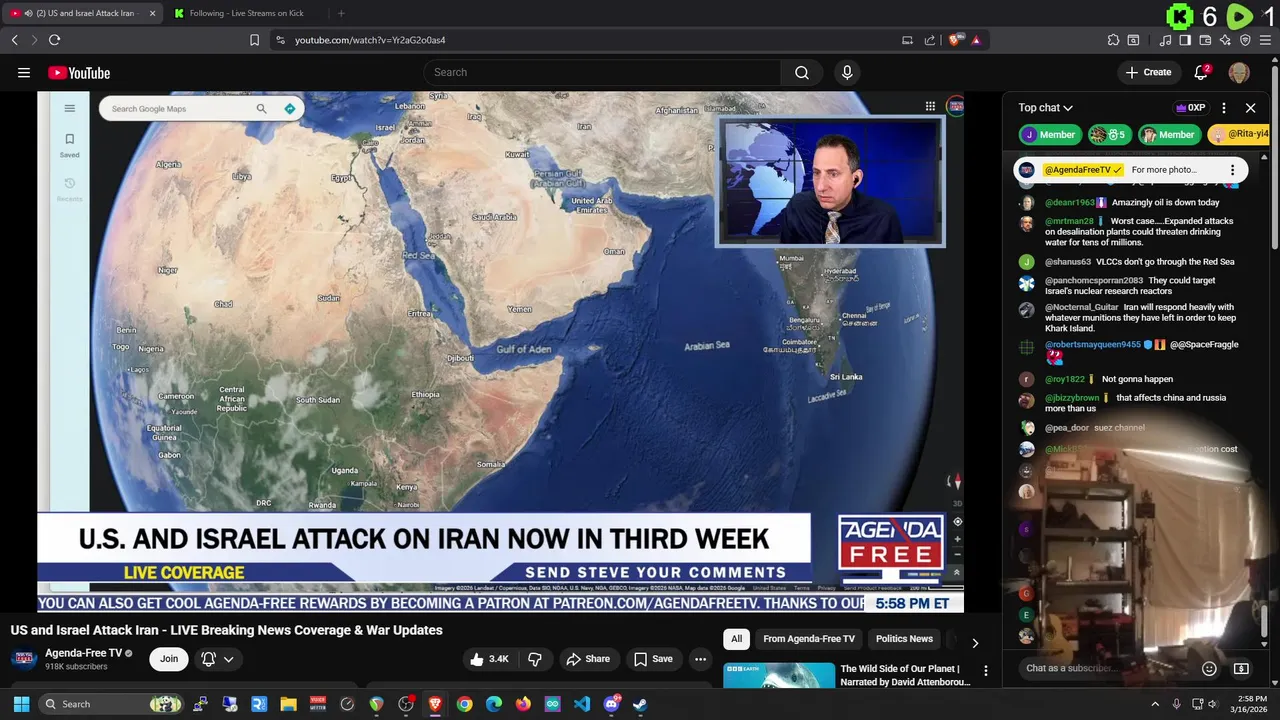Open Brave Wallet icon
Viewport: 1280px width, 720px height.
pyautogui.click(x=1205, y=40)
